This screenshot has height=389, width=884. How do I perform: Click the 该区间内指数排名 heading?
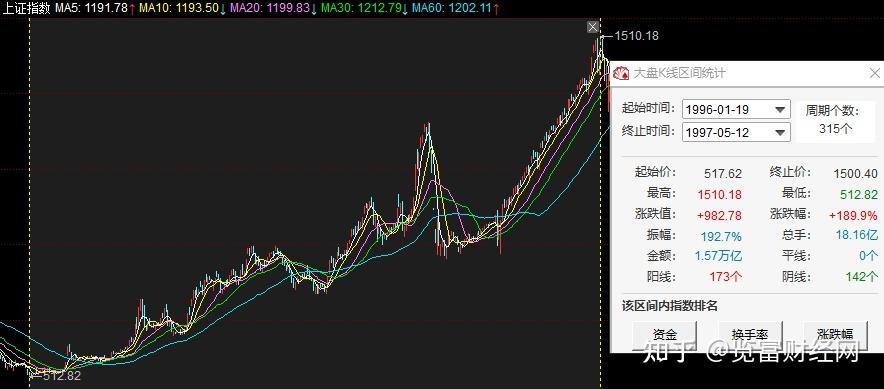670,306
